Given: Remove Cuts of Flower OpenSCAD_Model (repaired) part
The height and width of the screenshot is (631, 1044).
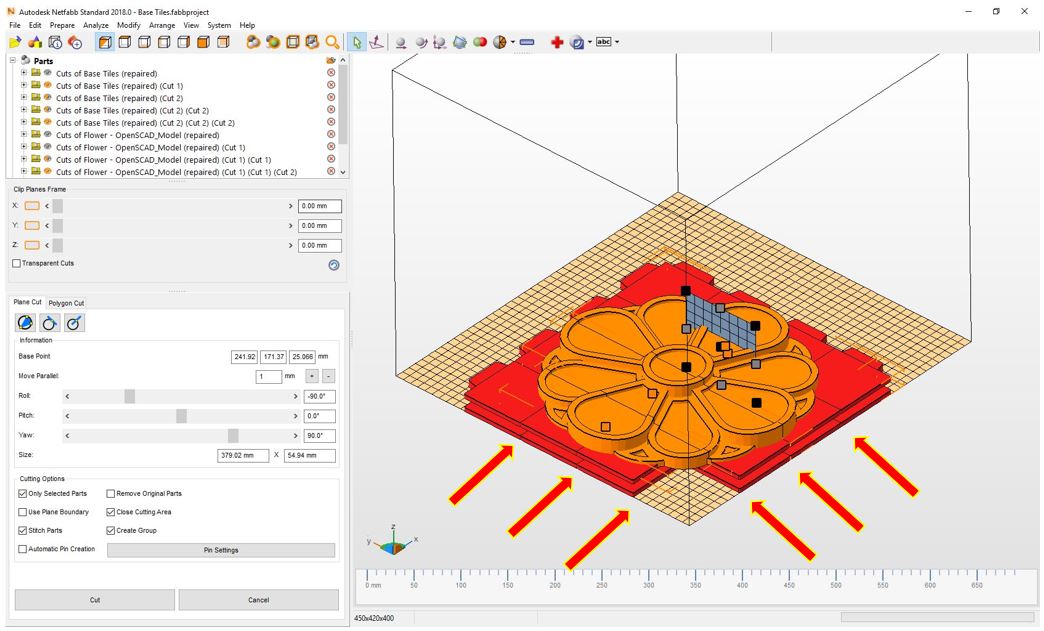Looking at the screenshot, I should [x=331, y=134].
